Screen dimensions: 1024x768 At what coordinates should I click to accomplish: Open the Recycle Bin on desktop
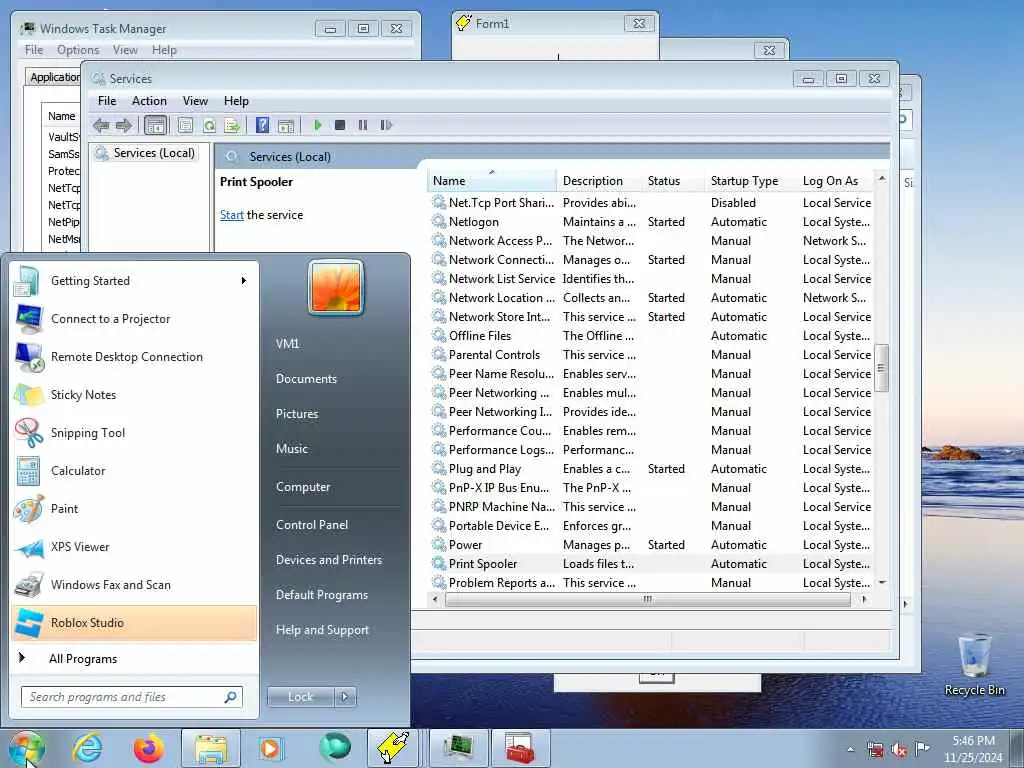click(x=974, y=665)
